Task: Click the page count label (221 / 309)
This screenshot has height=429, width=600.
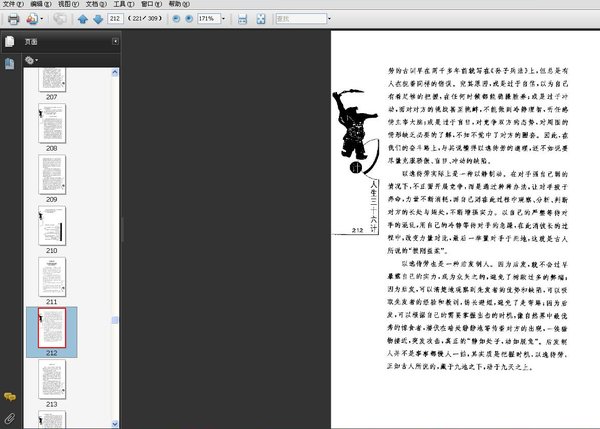Action: pyautogui.click(x=145, y=18)
